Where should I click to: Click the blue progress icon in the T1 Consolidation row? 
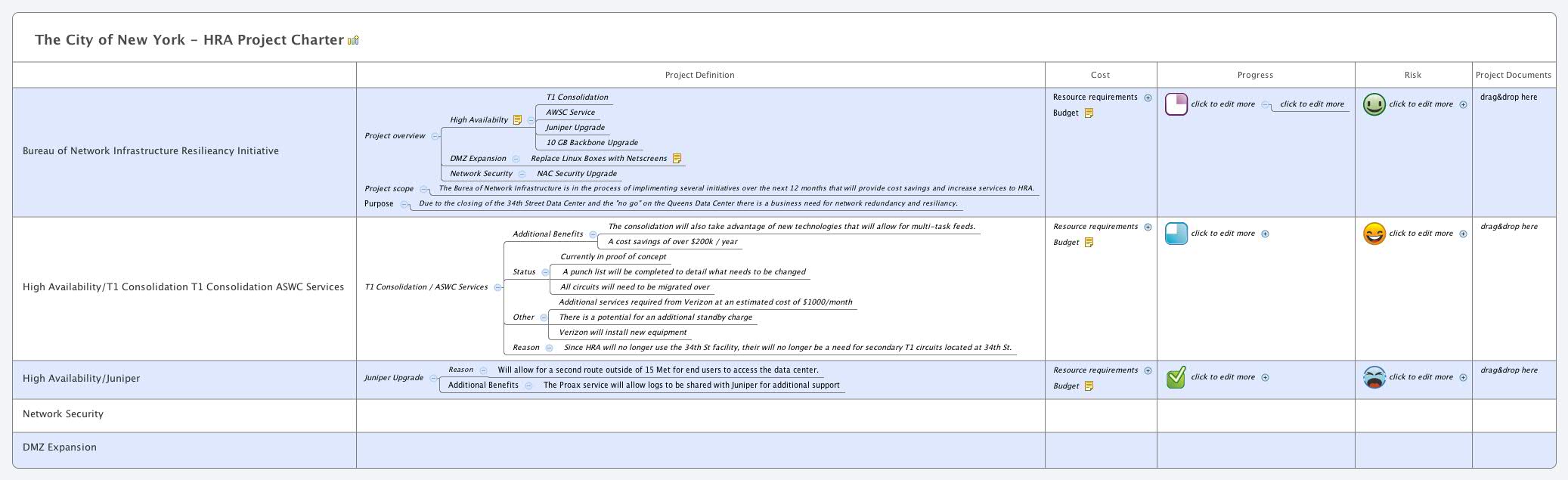pyautogui.click(x=1176, y=234)
